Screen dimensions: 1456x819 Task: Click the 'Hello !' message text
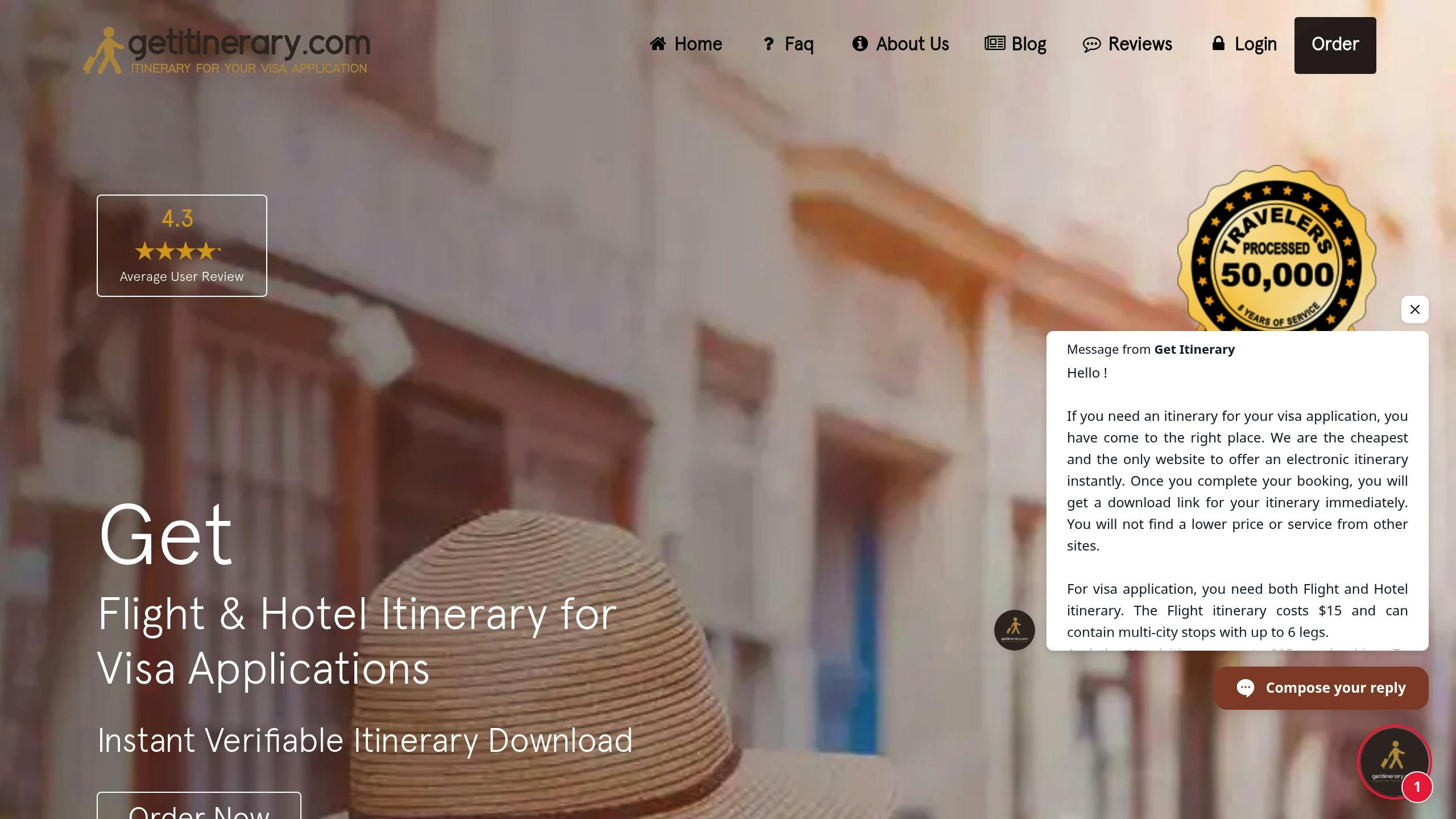point(1087,373)
